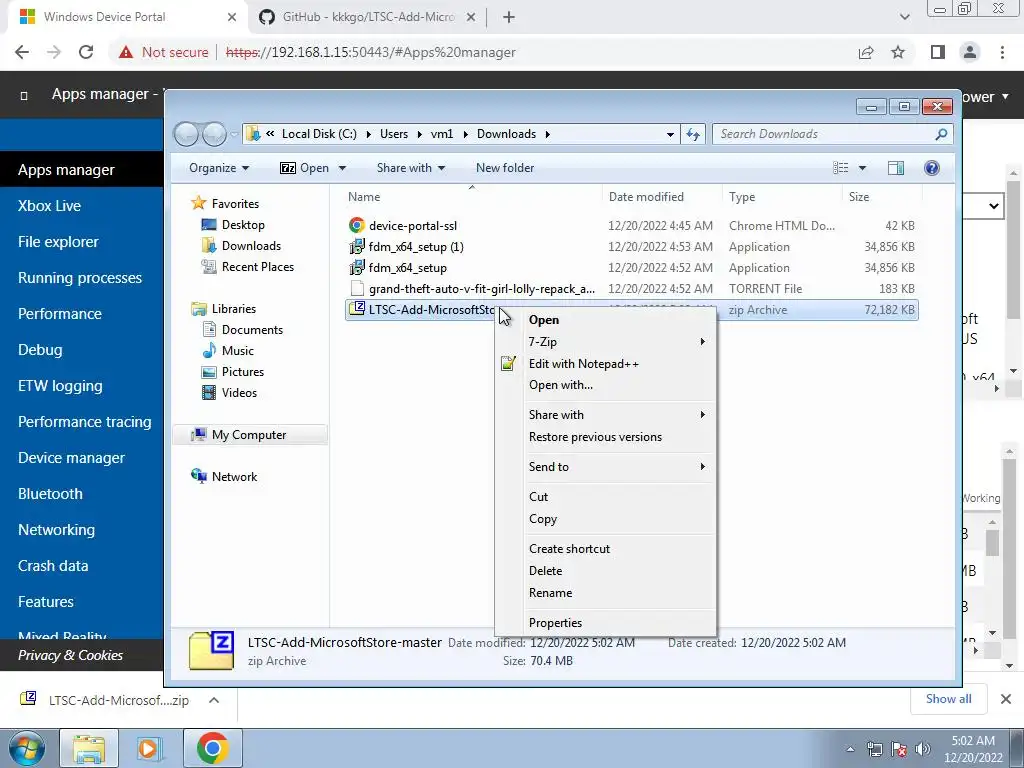The image size is (1024, 768).
Task: Reload the browser page
Action: coord(86,52)
